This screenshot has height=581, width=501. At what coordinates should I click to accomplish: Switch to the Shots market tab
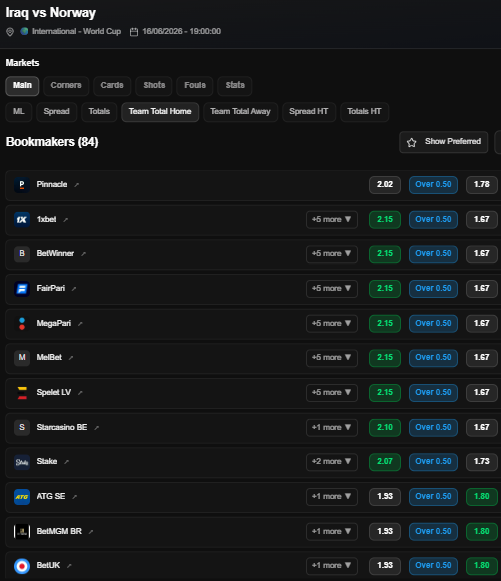point(154,86)
